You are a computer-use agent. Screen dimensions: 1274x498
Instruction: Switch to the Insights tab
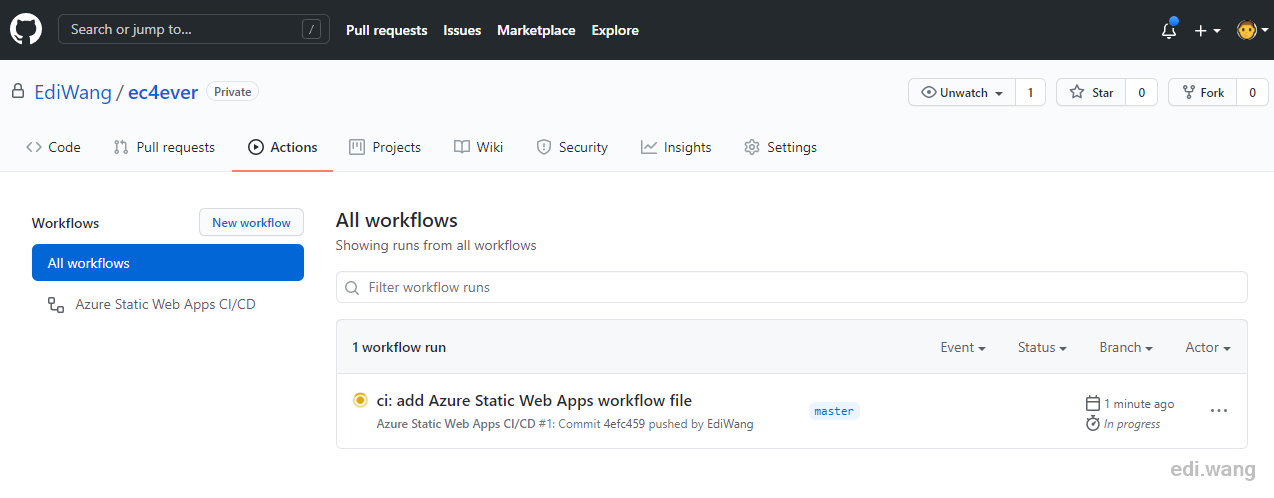click(x=677, y=147)
